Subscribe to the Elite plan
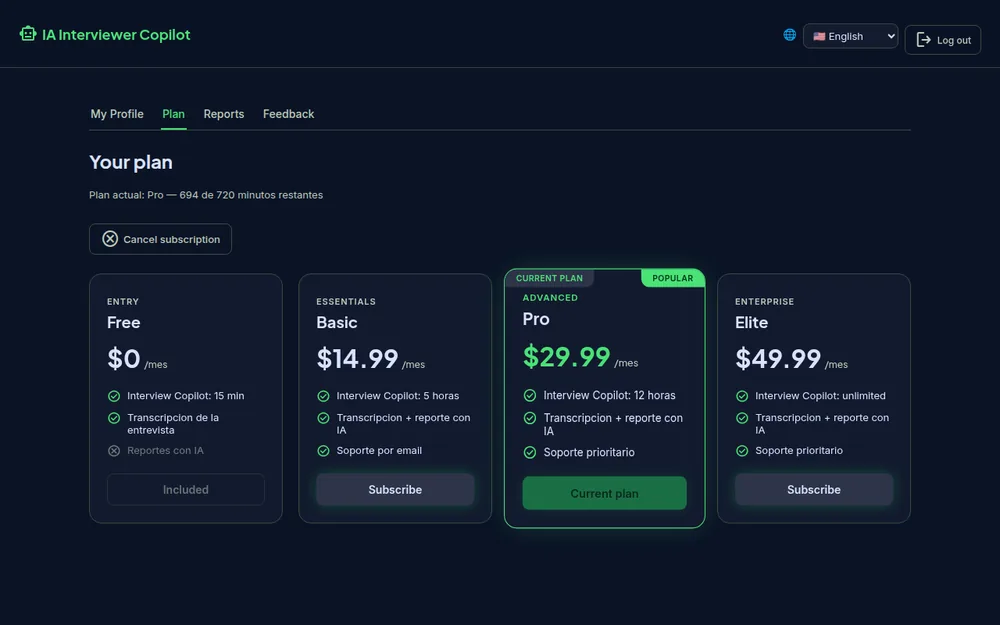Viewport: 1000px width, 625px height. 814,490
